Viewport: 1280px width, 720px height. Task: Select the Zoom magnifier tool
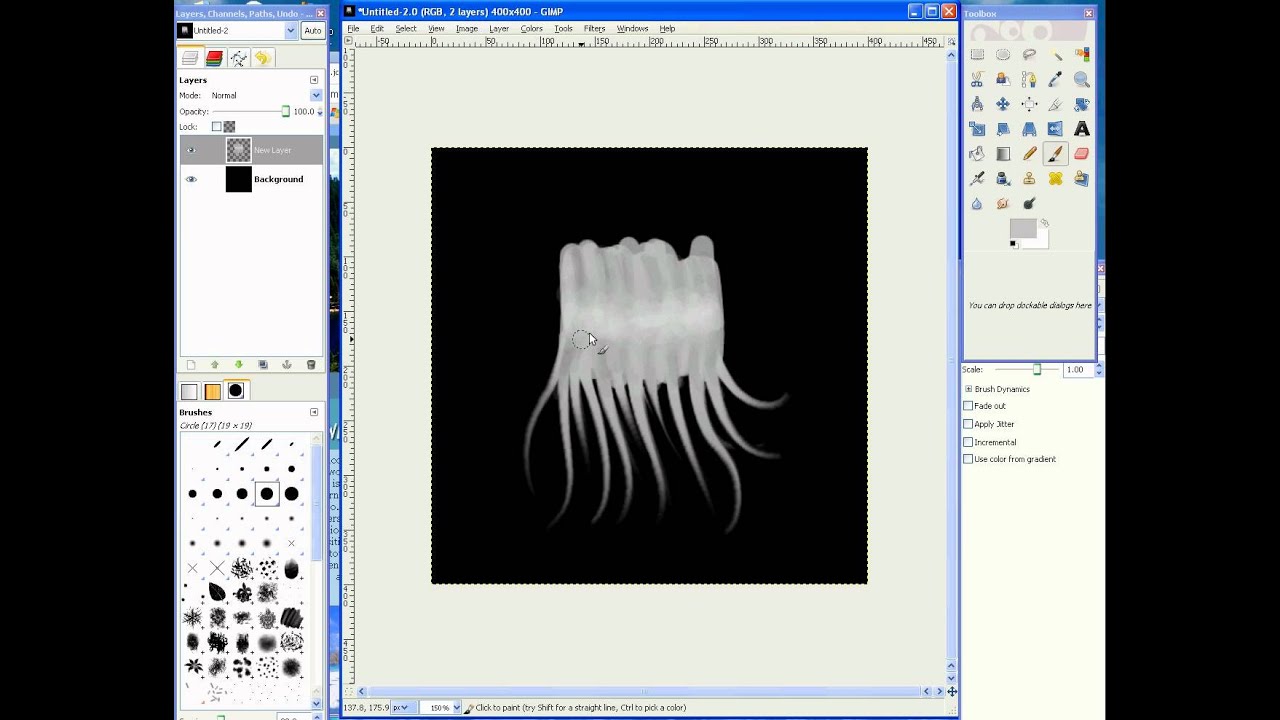click(1081, 80)
